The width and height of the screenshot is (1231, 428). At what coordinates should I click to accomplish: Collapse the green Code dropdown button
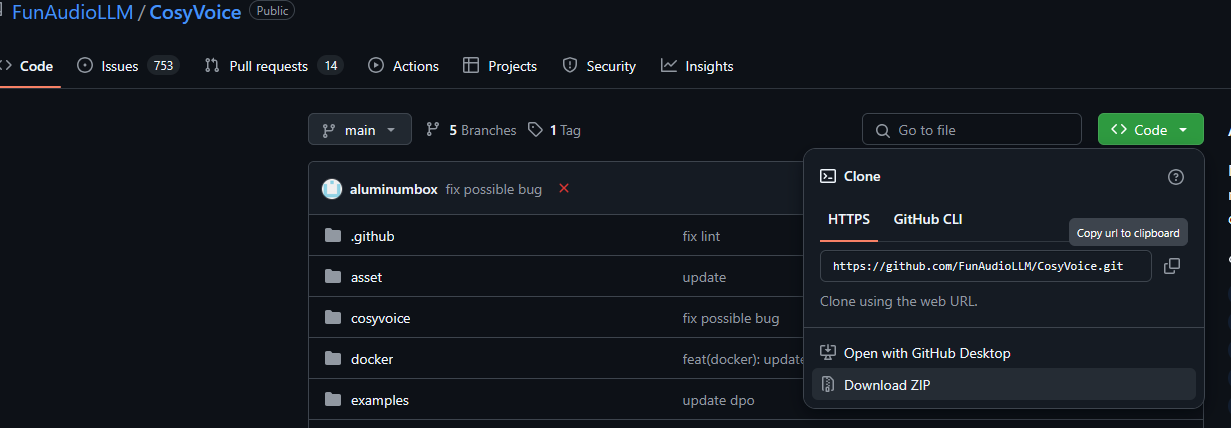(1150, 130)
